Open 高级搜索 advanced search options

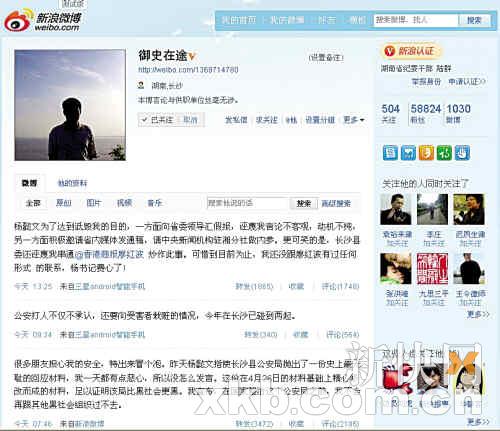click(336, 203)
